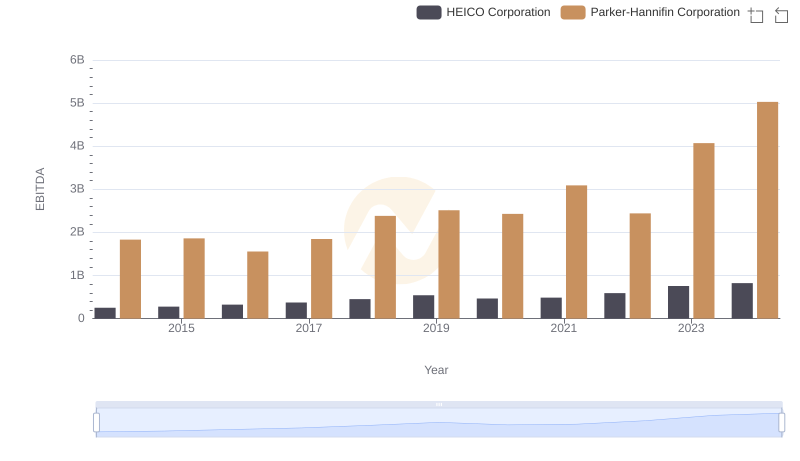Click the 2015 x-axis label
Viewport: 800px width, 461px height.
point(181,328)
